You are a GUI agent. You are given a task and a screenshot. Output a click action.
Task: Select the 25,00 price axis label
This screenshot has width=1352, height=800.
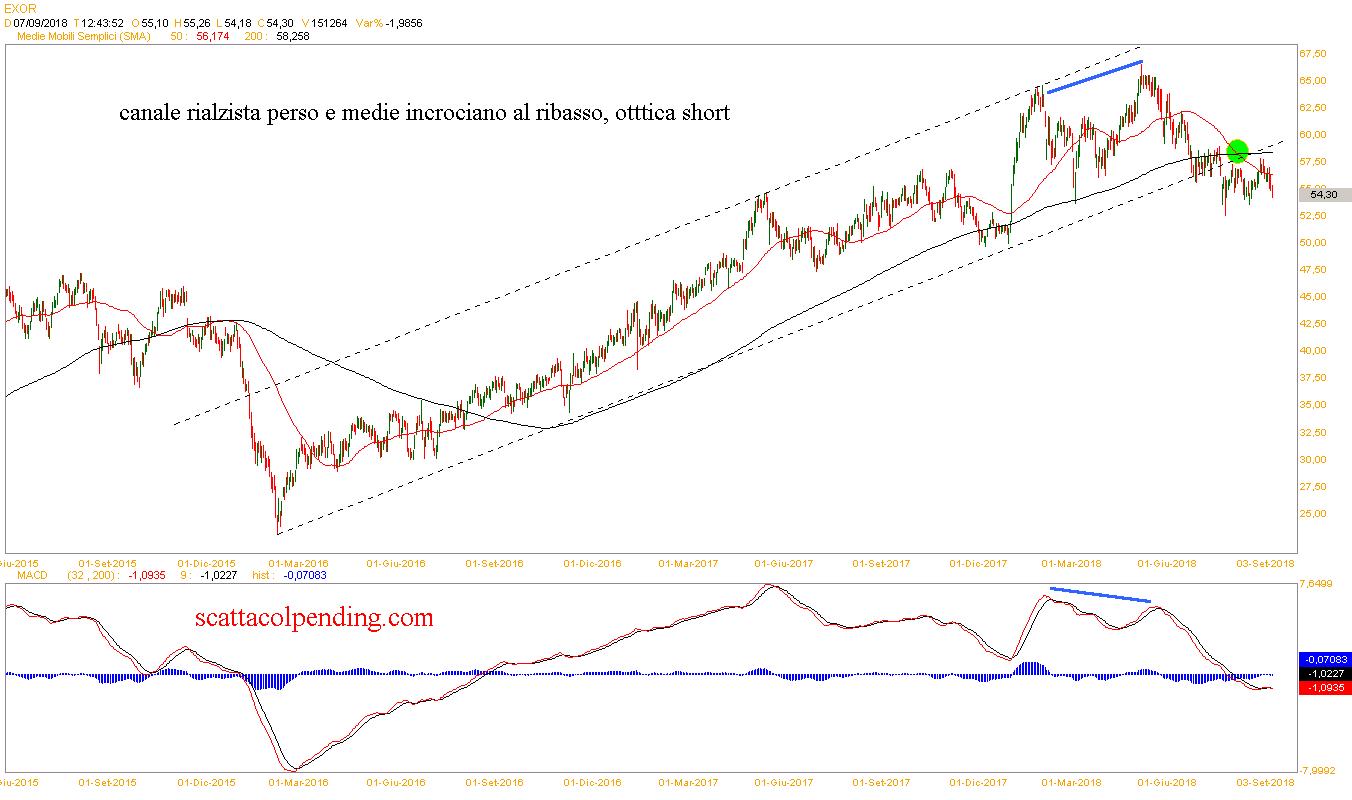click(x=1313, y=513)
